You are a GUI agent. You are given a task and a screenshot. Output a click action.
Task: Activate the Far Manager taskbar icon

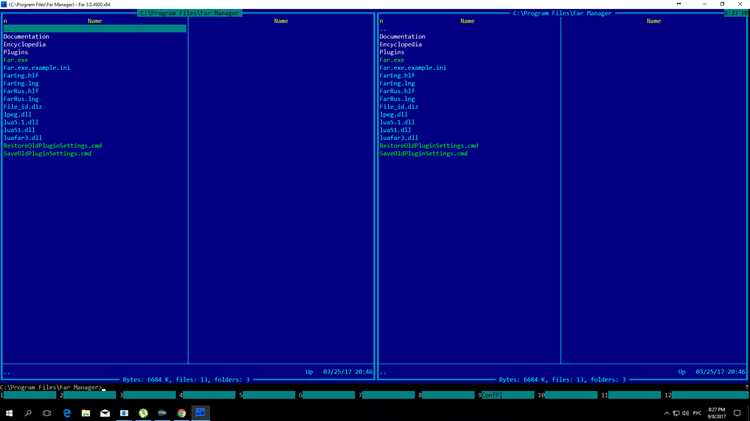(200, 412)
